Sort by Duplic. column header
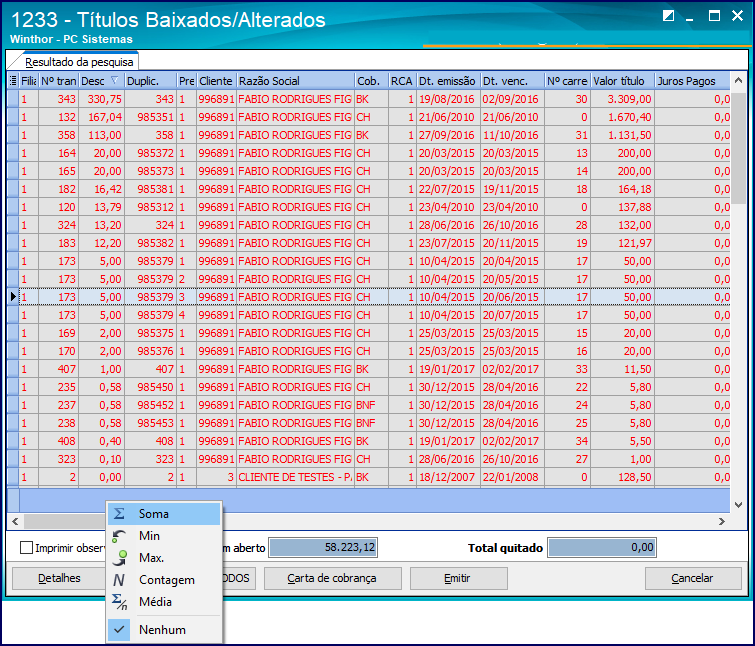The width and height of the screenshot is (755, 646). coord(151,81)
